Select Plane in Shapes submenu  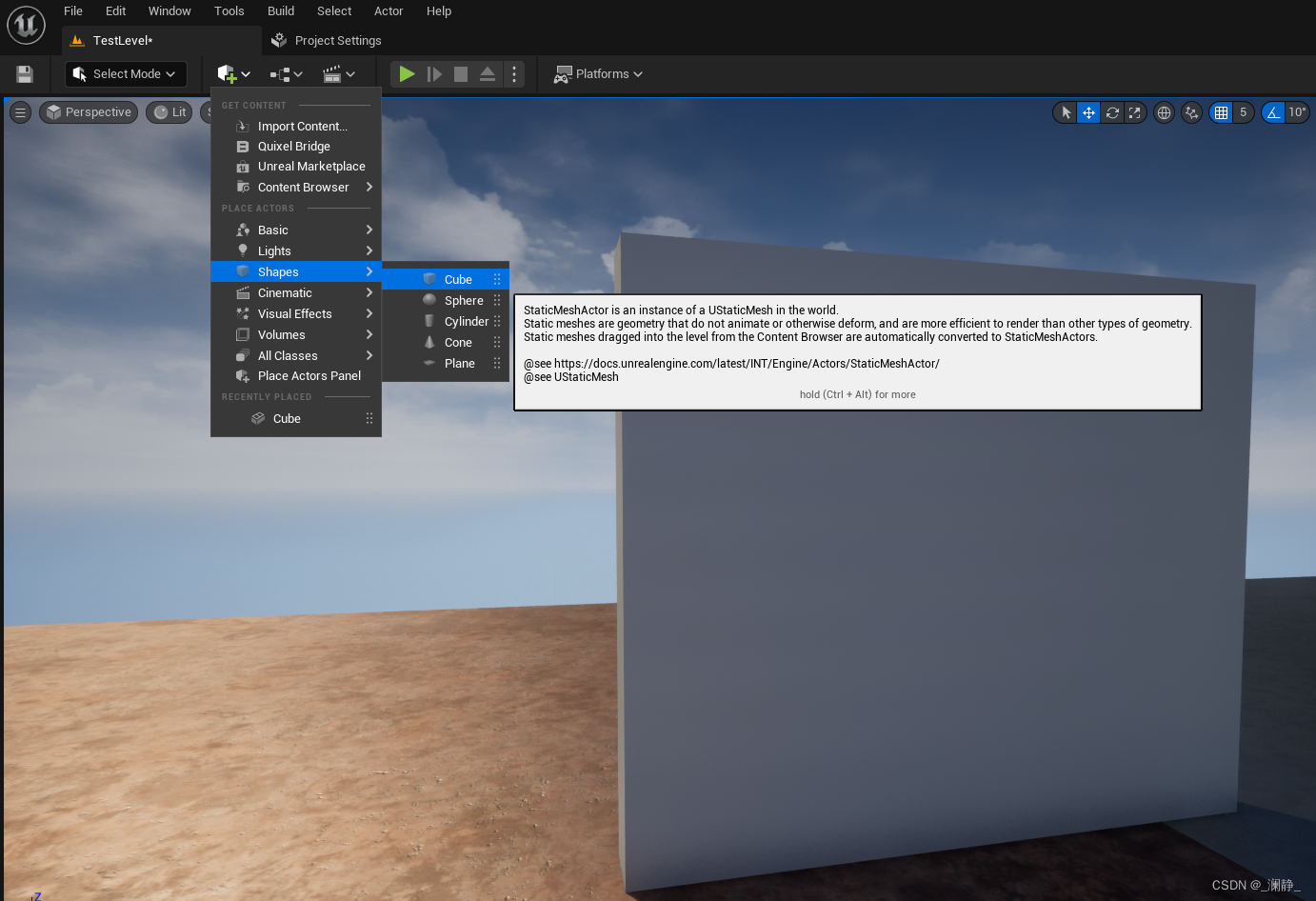point(446,364)
